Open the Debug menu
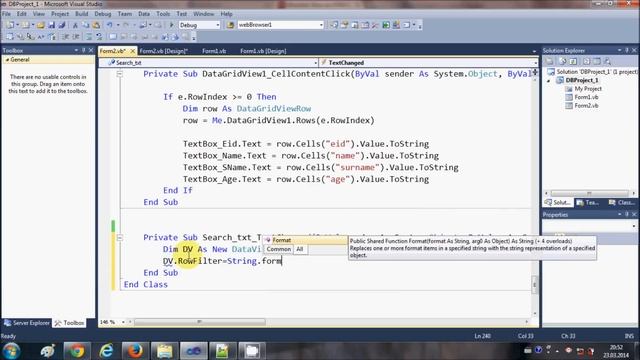 (103, 13)
